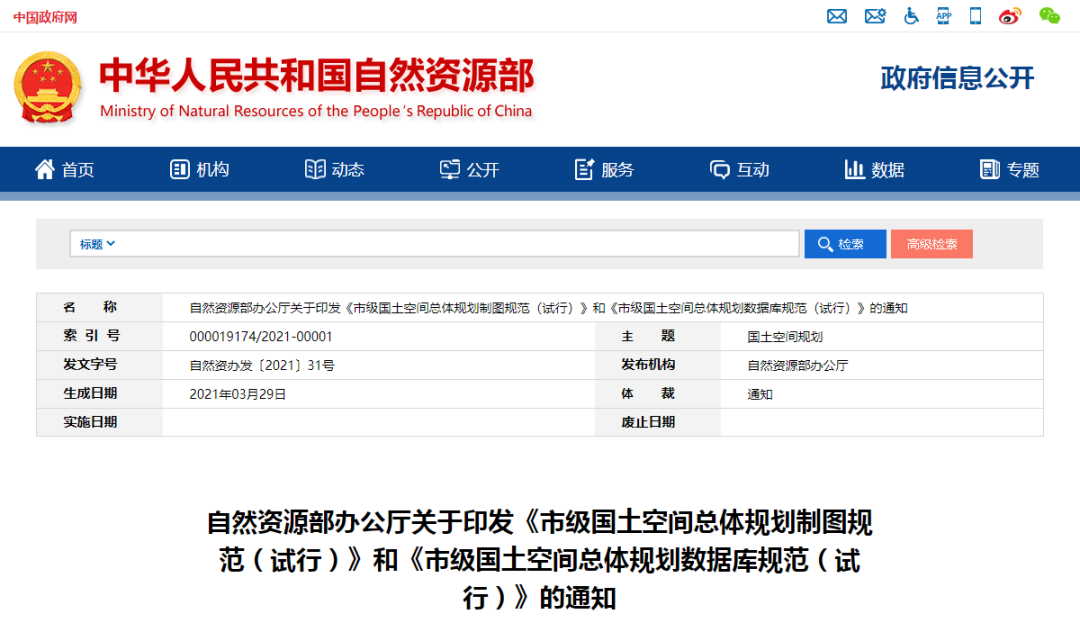The height and width of the screenshot is (623, 1080).
Task: Click the 发文字号 label
Action: click(x=90, y=364)
